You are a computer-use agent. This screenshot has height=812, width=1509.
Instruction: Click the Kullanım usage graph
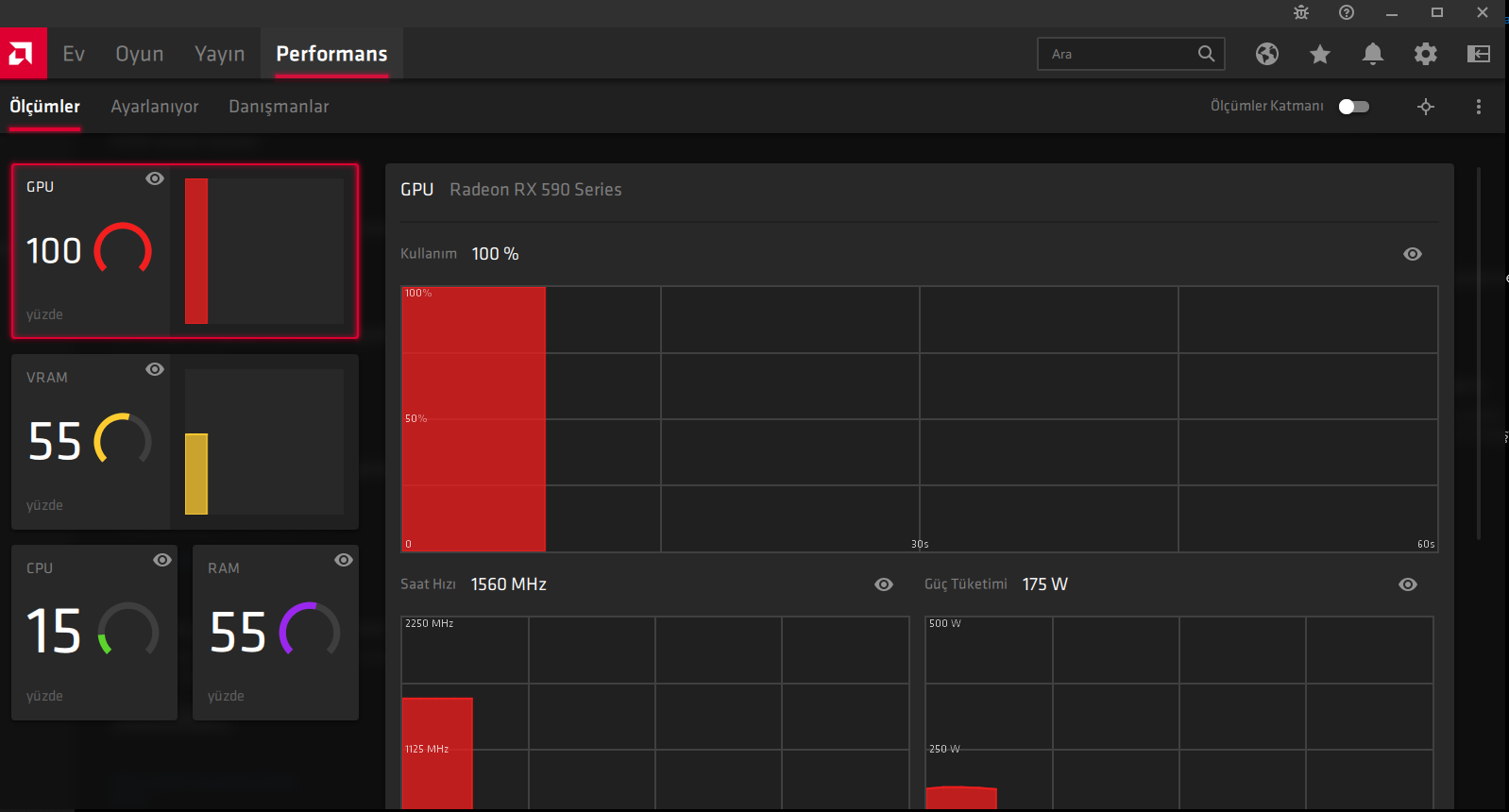(920, 419)
